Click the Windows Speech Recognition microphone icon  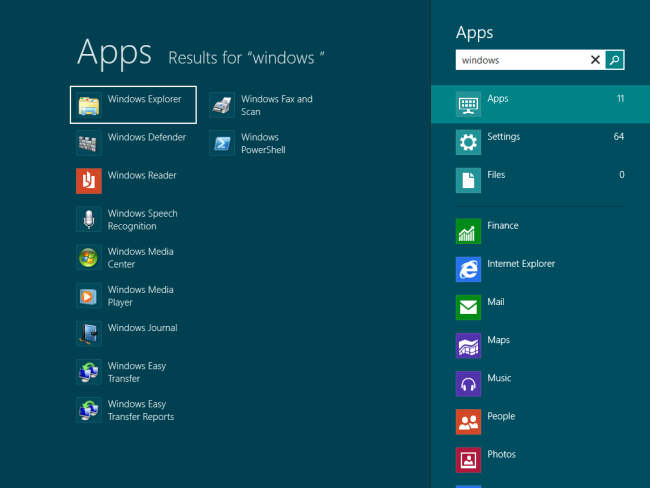89,219
